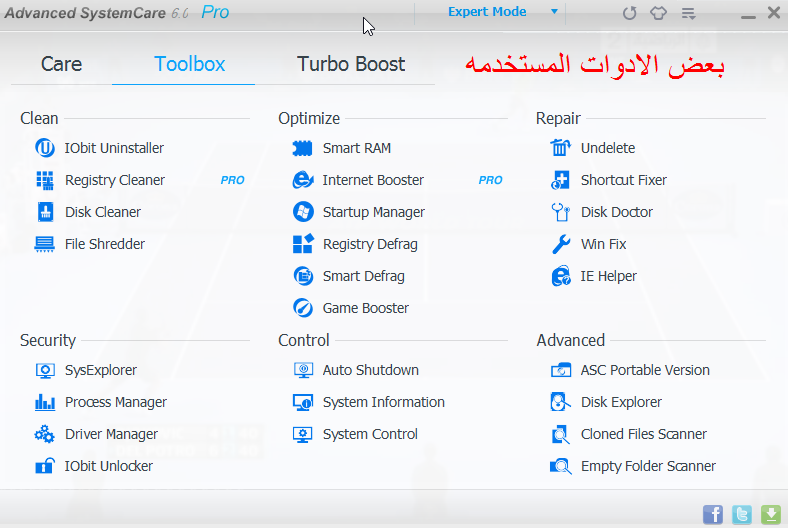The width and height of the screenshot is (788, 528).
Task: Click the Process Manager label
Action: [x=116, y=402]
